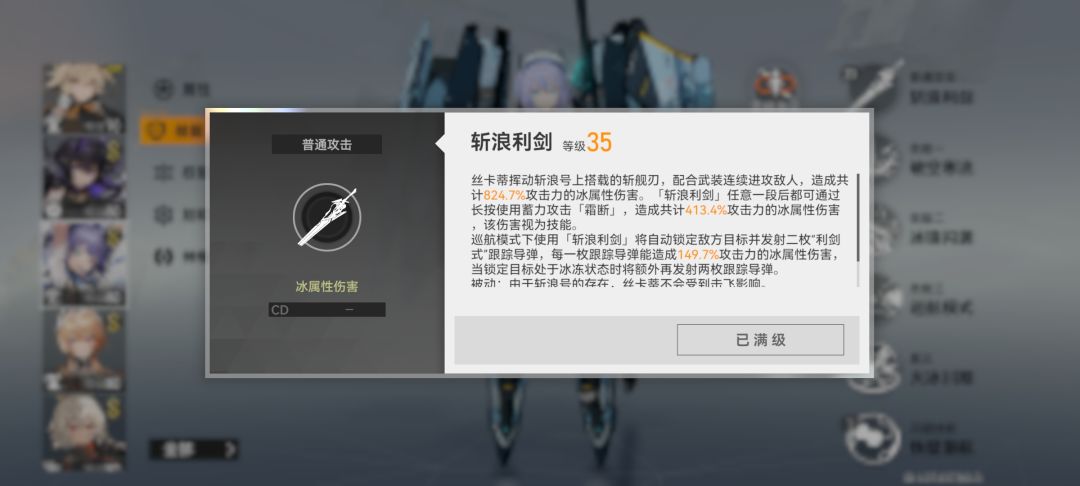Click the gear icon in left menu
This screenshot has width=1080, height=486.
[163, 214]
